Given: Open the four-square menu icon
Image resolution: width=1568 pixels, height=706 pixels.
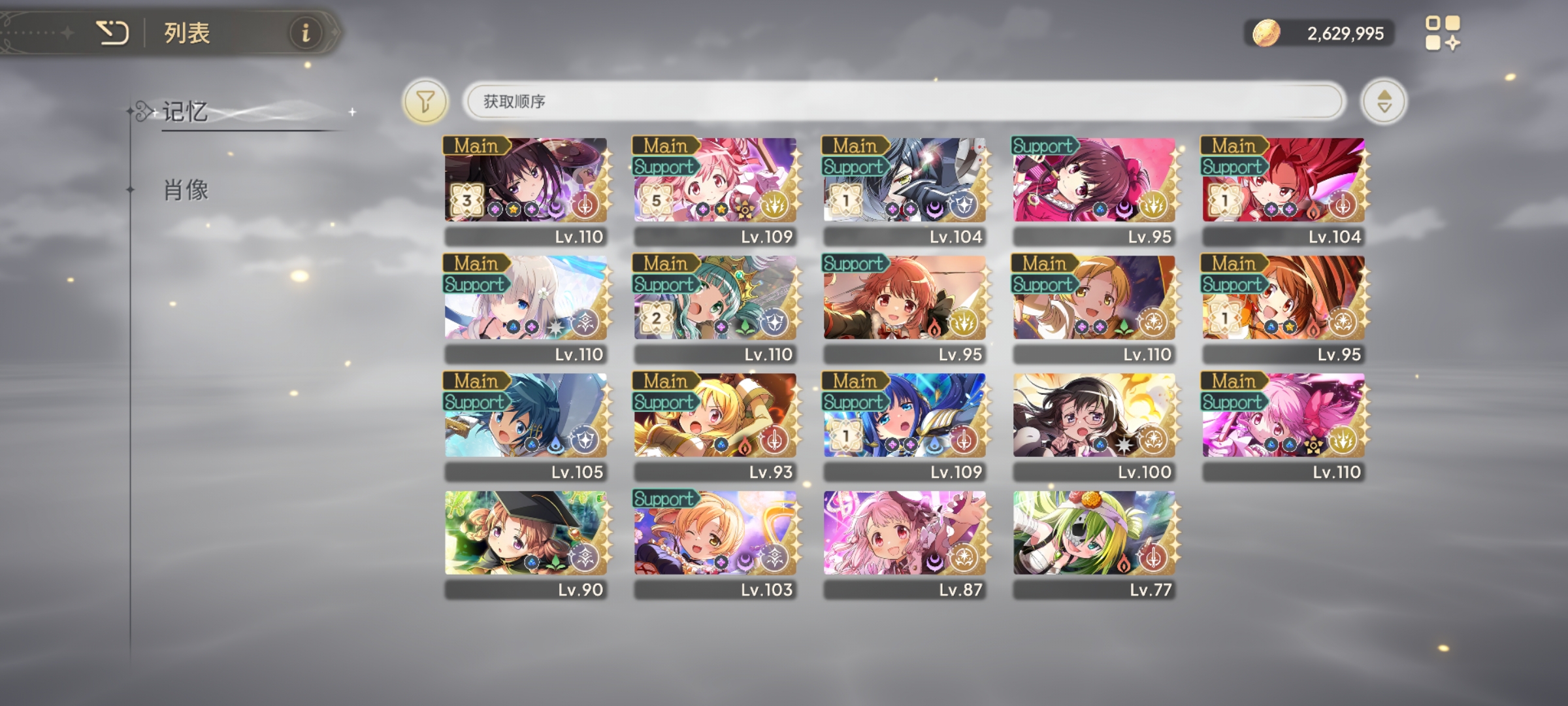Looking at the screenshot, I should (1443, 33).
